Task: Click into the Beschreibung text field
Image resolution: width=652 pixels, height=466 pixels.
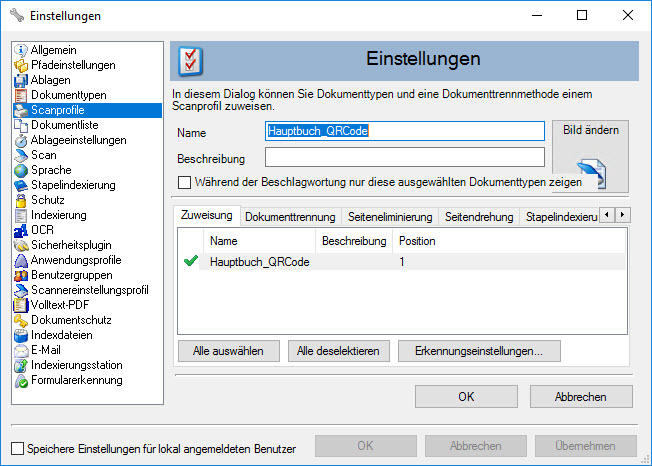Action: coord(404,158)
